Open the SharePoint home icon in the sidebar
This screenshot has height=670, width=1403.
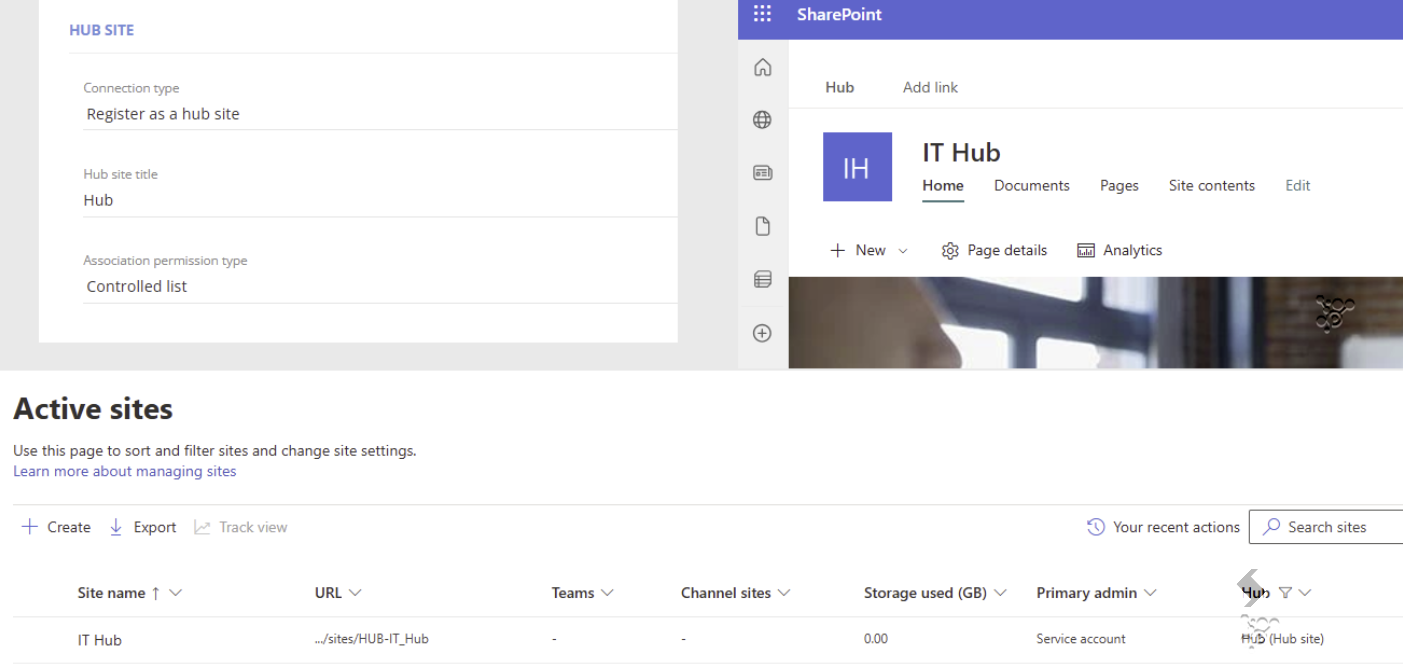click(762, 67)
